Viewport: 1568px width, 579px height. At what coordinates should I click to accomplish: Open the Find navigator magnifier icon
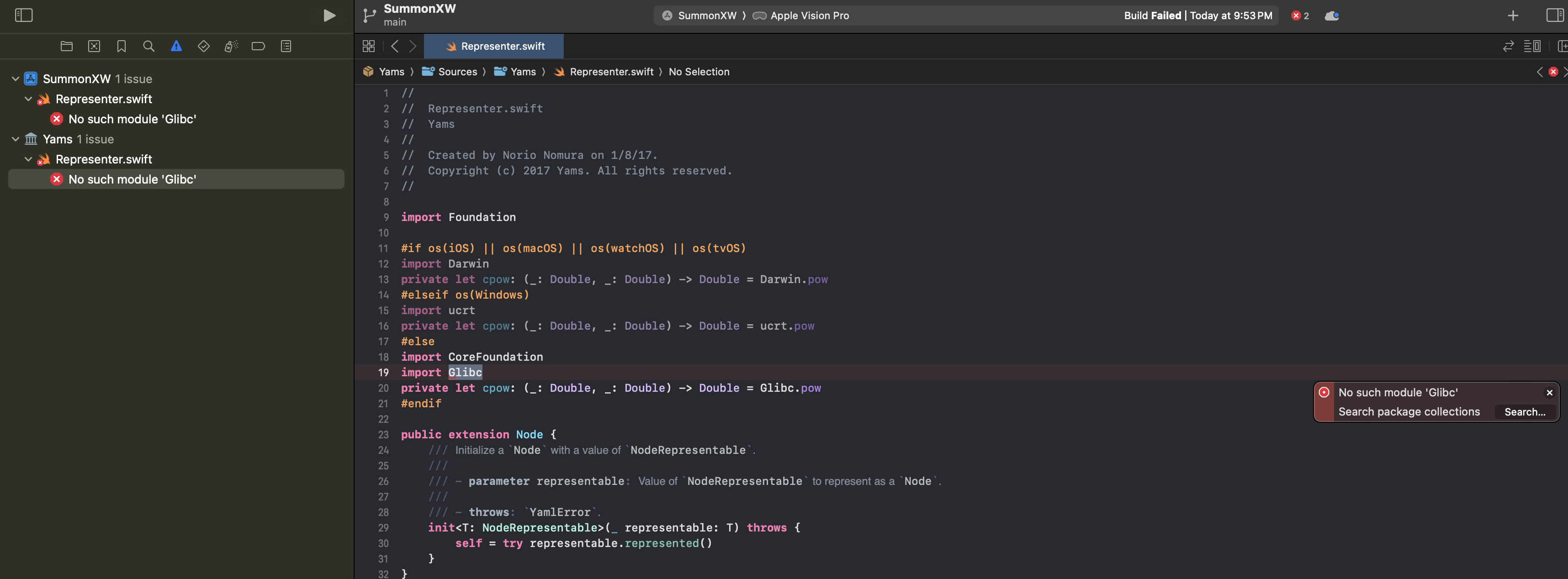[148, 46]
